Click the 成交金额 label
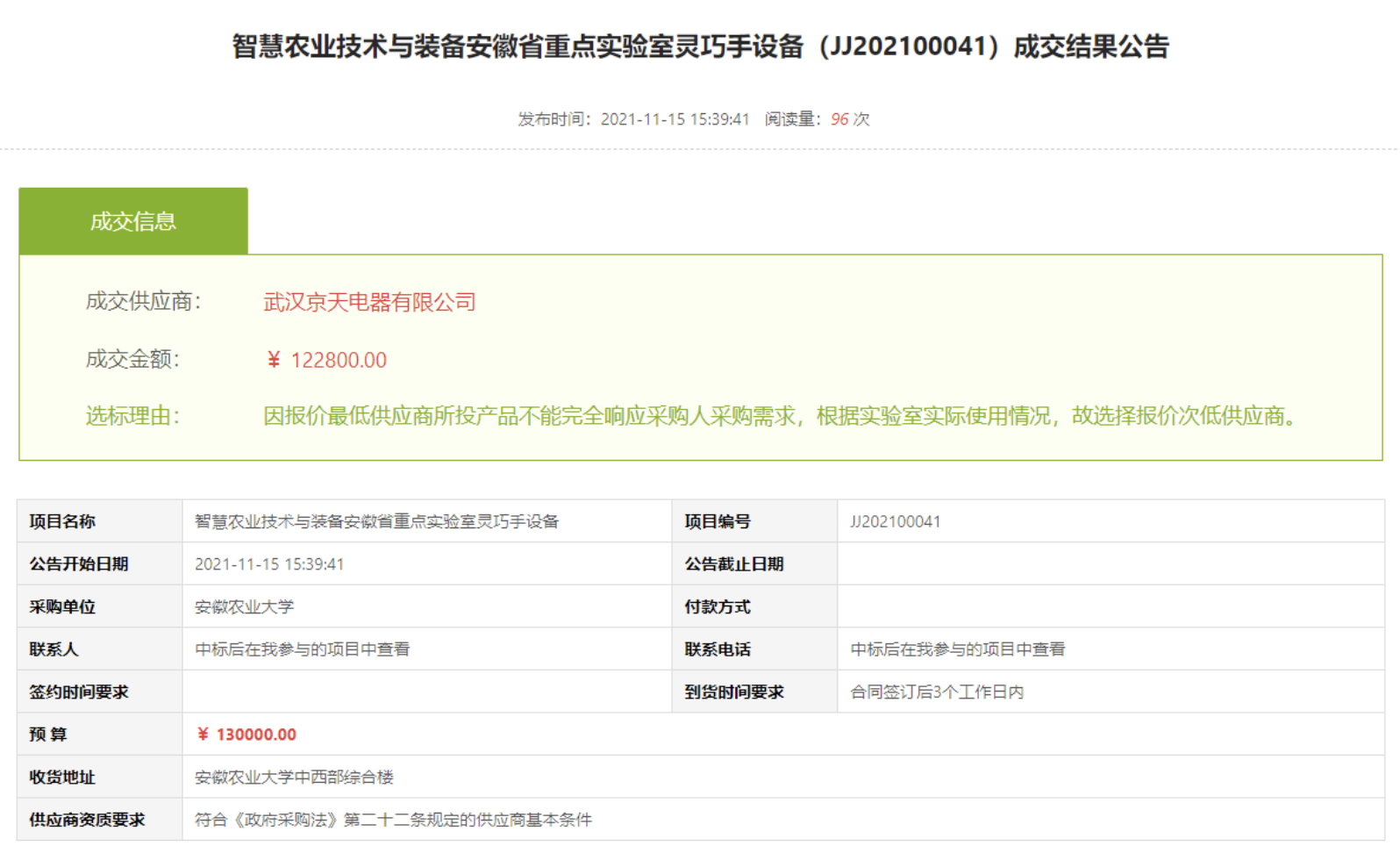The height and width of the screenshot is (846, 1400). [132, 359]
